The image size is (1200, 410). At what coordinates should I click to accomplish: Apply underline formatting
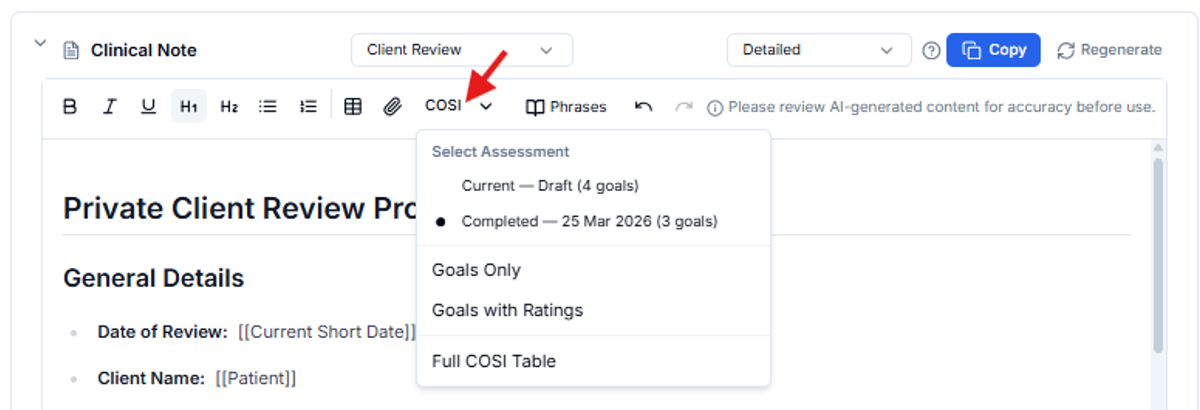(x=148, y=106)
